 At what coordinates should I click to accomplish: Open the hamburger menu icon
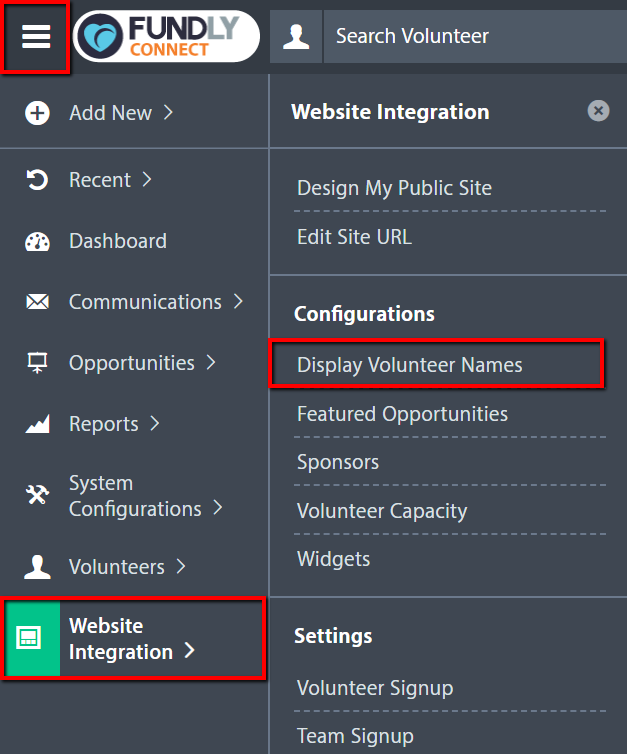tap(36, 37)
